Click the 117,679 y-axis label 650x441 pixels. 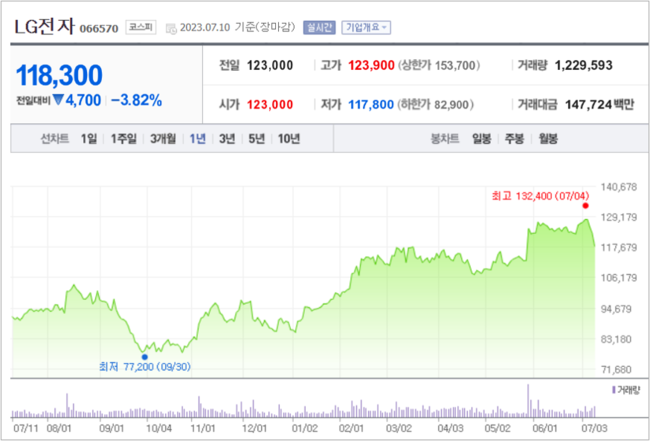pyautogui.click(x=618, y=248)
